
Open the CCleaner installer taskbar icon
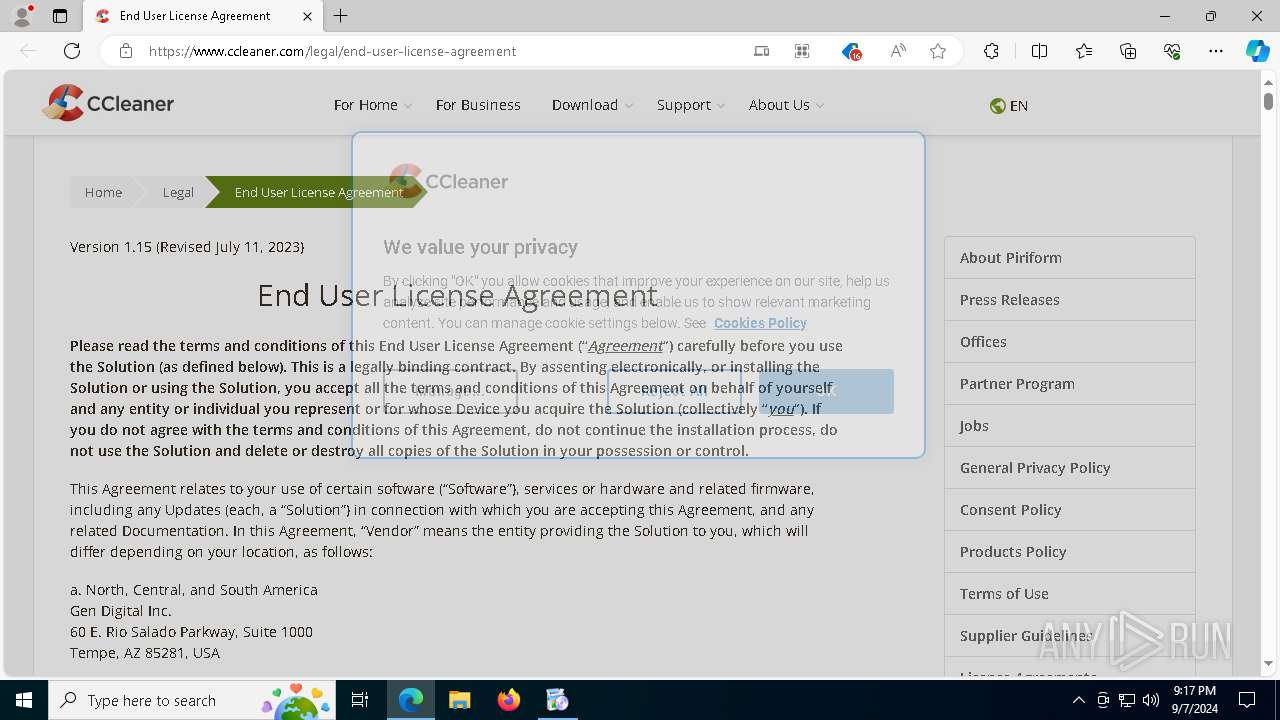click(558, 700)
